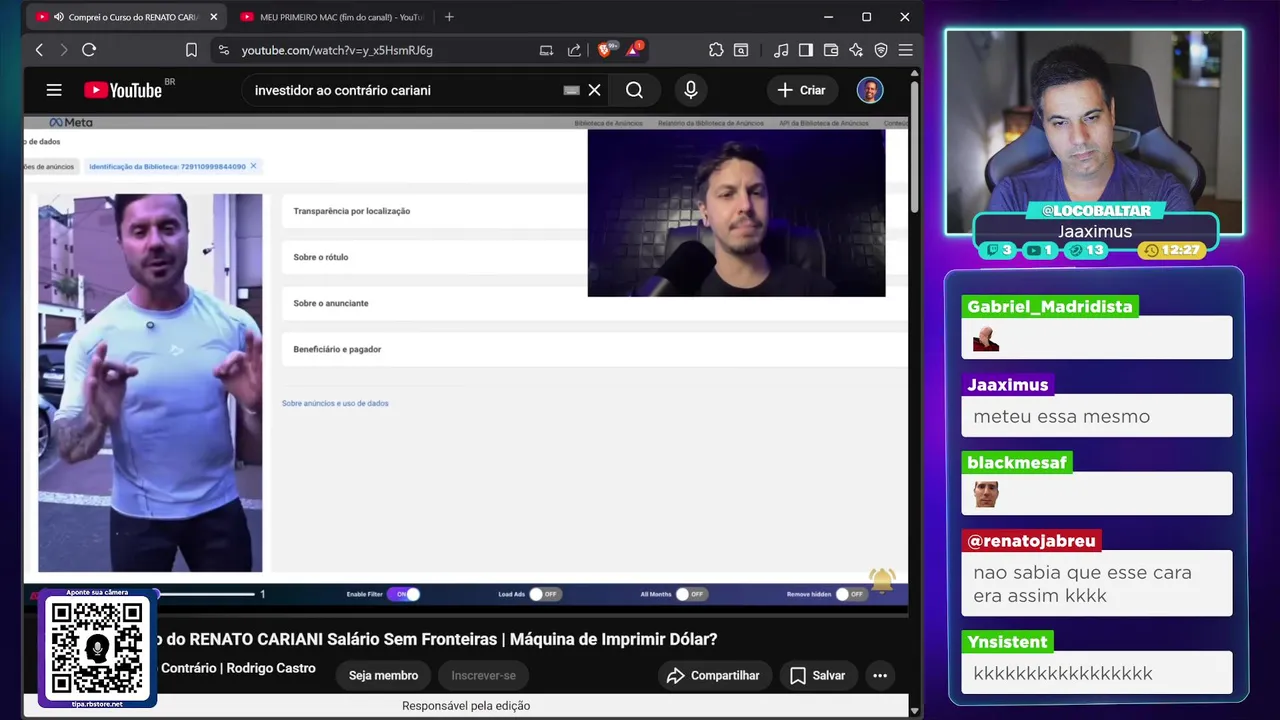
Task: Click the chat username 'Gabriel_Madridista'
Action: click(x=1050, y=307)
